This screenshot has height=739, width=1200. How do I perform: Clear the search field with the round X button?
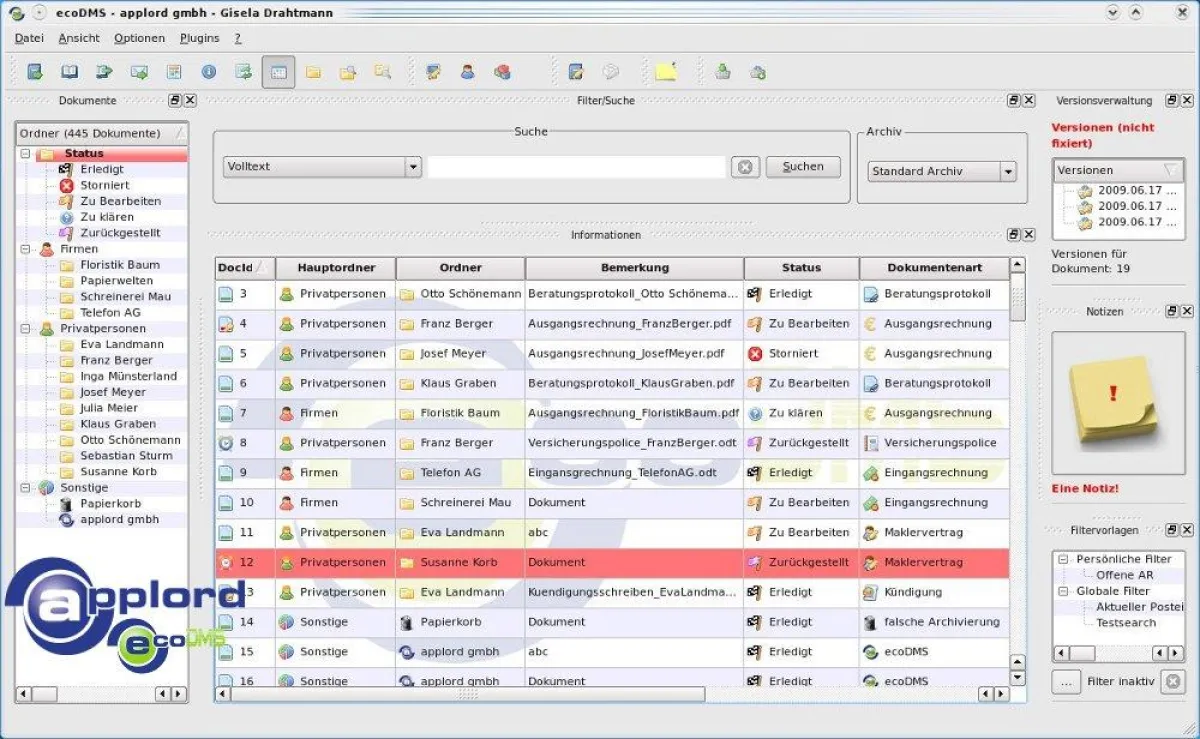pos(745,166)
